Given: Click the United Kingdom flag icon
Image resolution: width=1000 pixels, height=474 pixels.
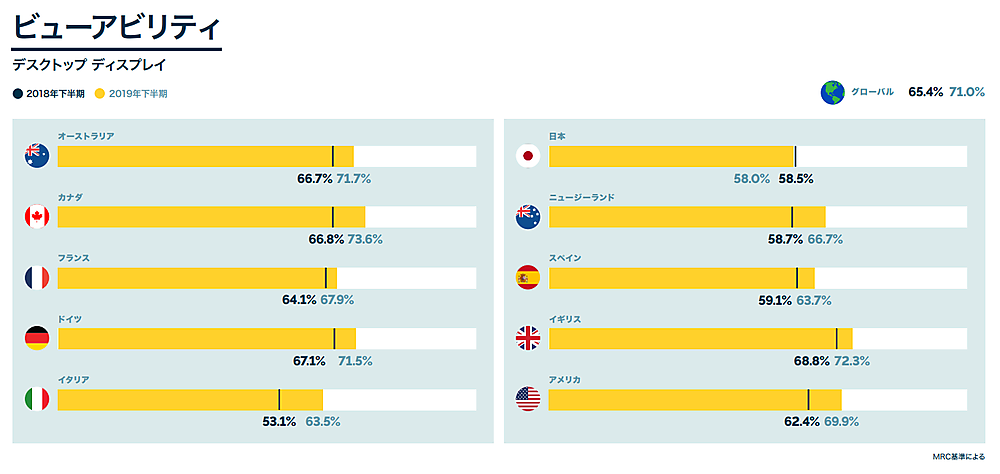Looking at the screenshot, I should (528, 339).
